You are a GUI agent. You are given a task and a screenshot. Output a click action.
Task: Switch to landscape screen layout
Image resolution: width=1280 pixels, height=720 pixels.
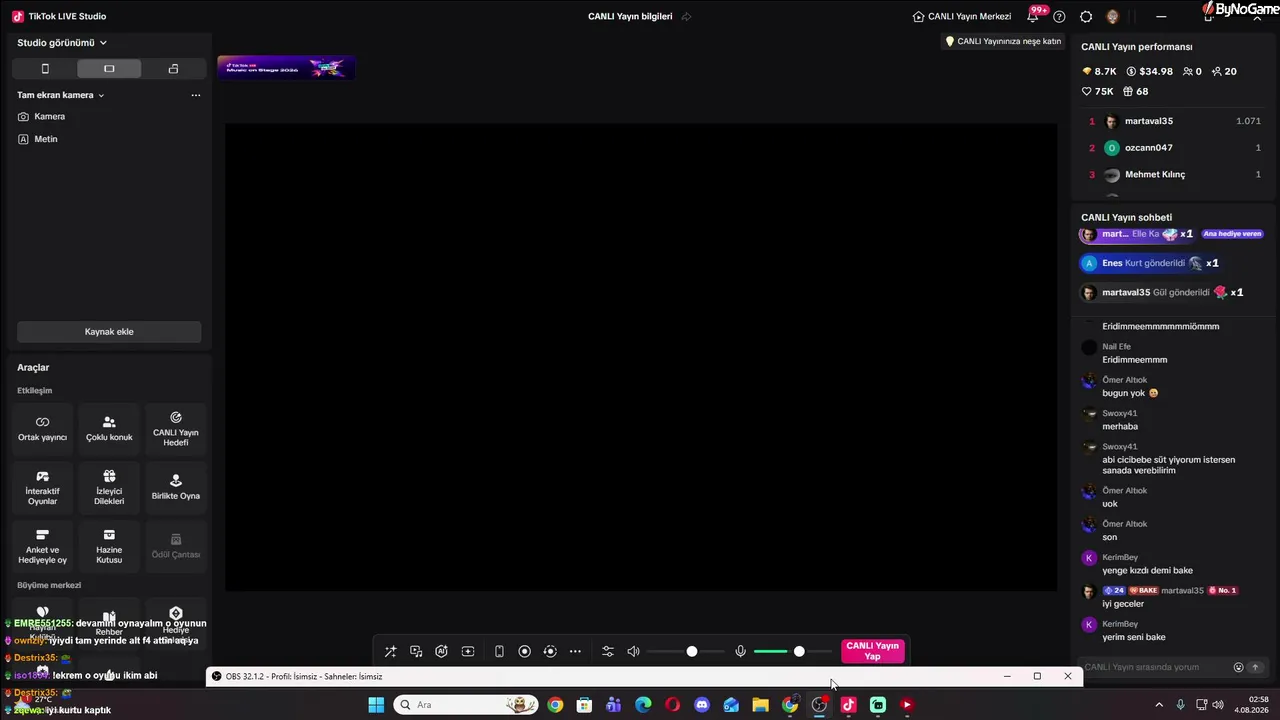click(109, 69)
